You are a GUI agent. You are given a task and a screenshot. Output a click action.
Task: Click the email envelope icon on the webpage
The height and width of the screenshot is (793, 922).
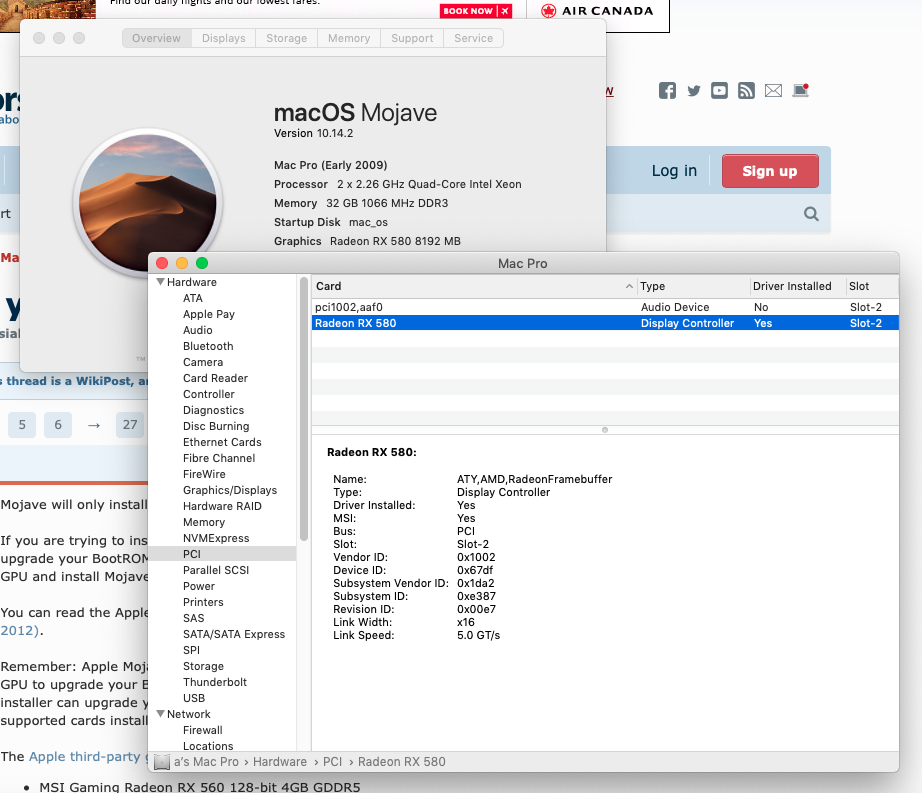point(773,91)
